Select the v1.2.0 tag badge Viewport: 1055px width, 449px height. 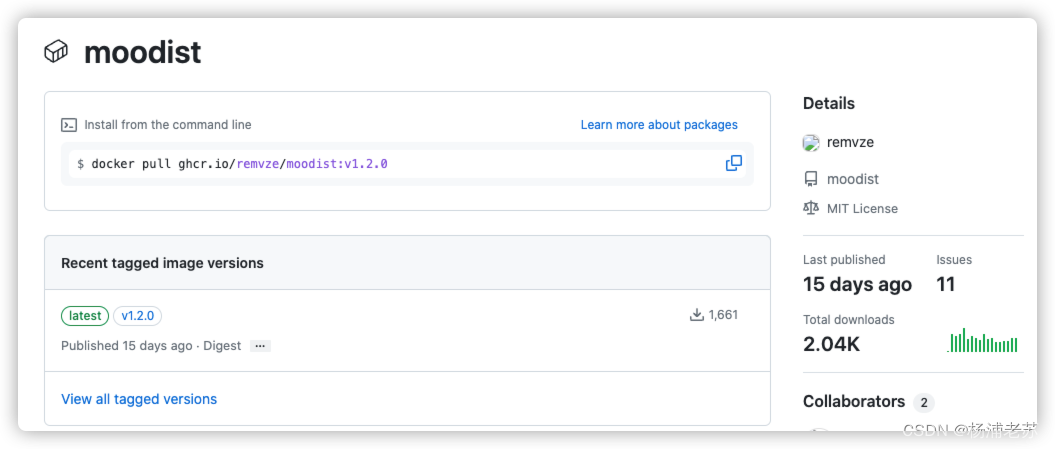click(137, 316)
